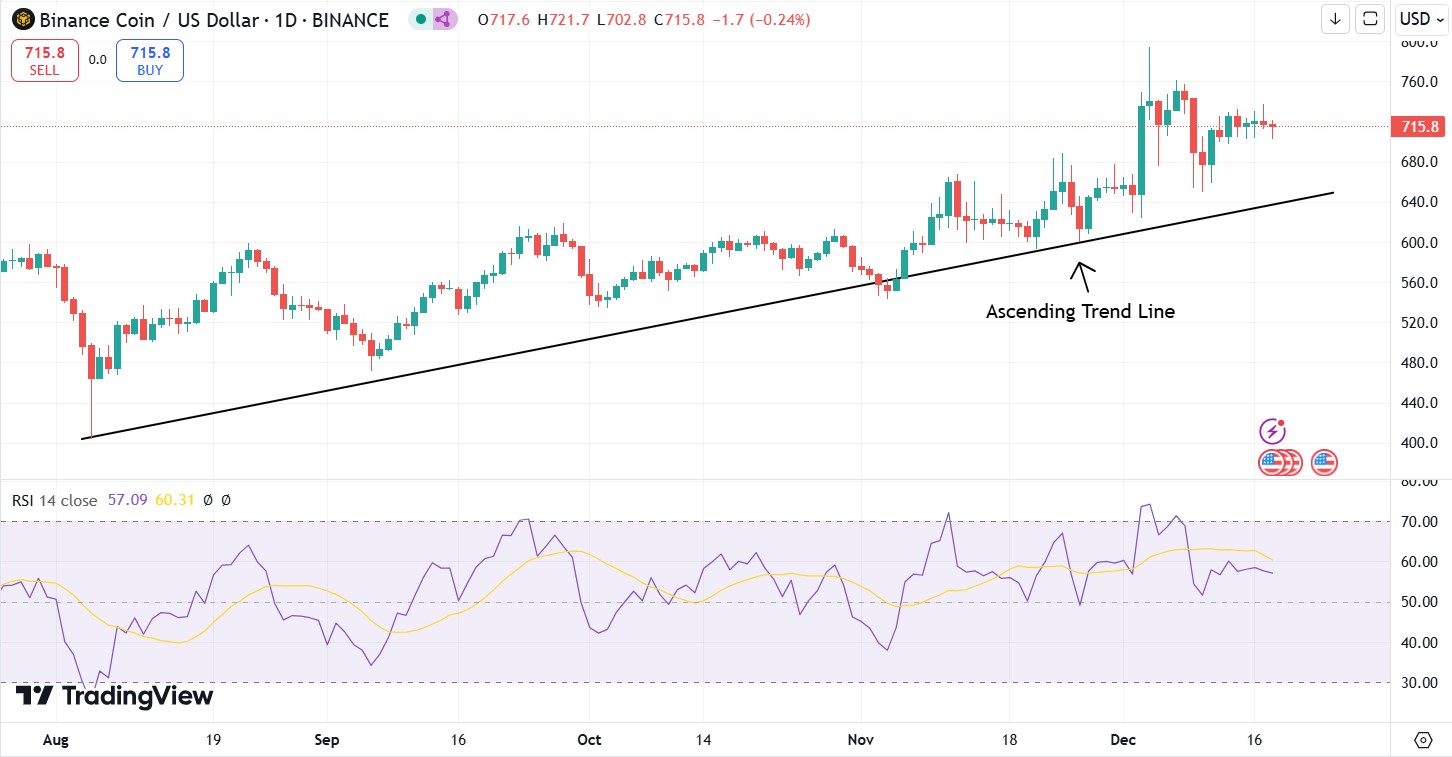
Task: Click the Binance Coin / US Dollar title
Action: [213, 19]
